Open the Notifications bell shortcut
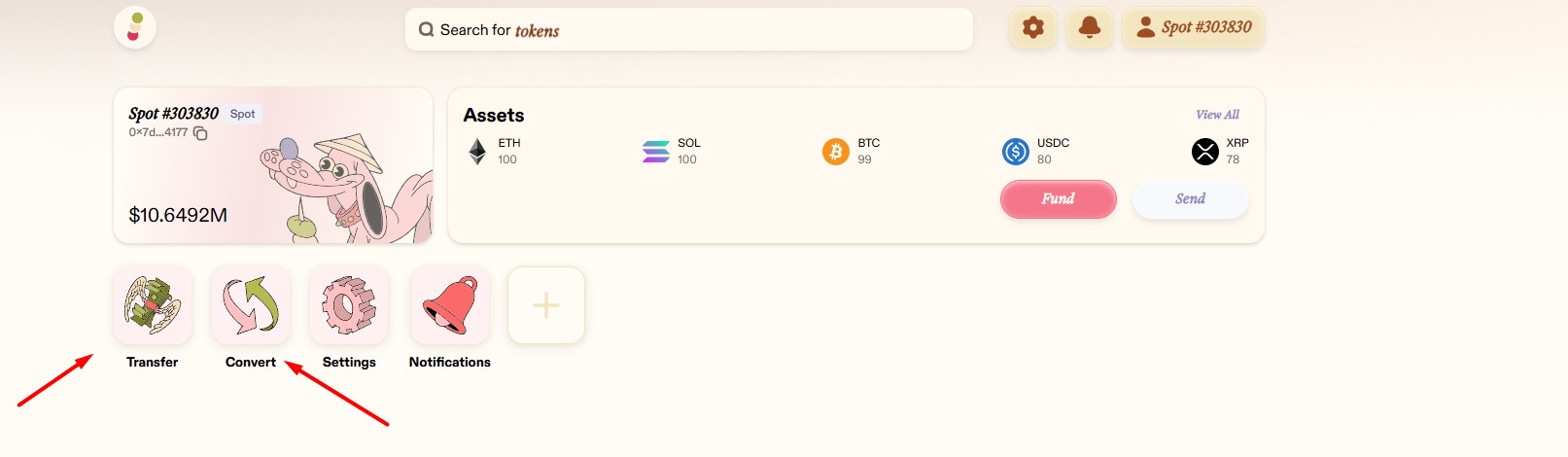 (449, 305)
